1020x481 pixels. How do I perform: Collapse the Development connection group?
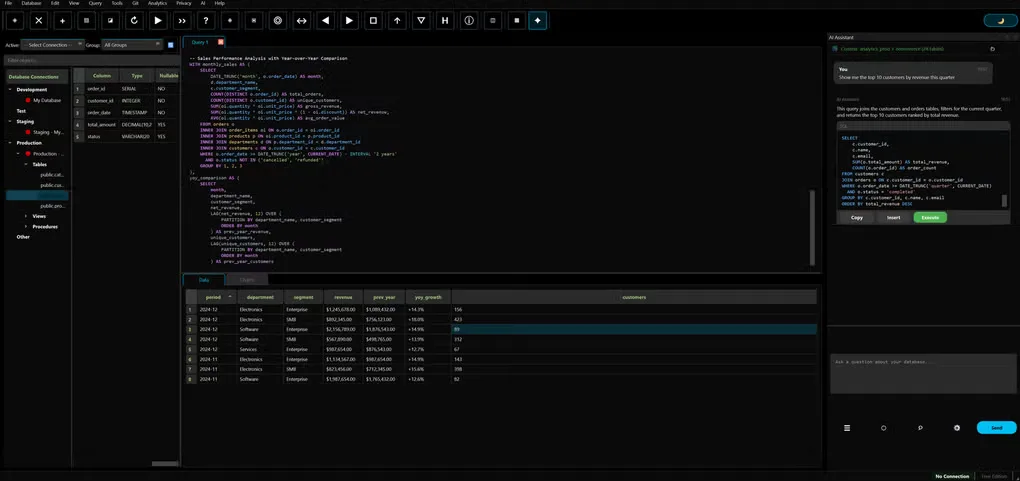point(10,89)
